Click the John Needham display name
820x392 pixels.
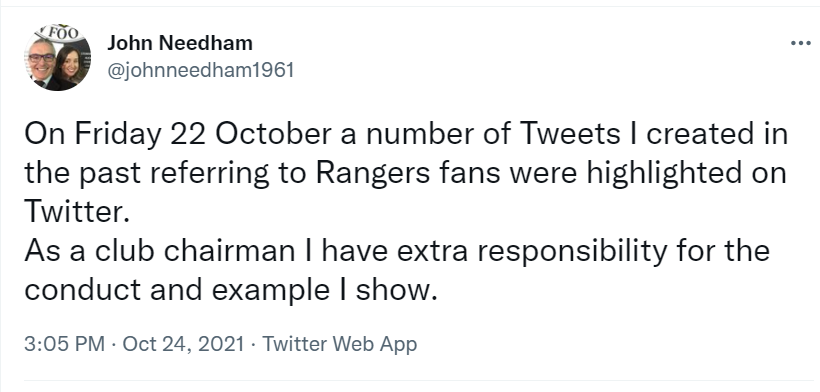[x=180, y=43]
